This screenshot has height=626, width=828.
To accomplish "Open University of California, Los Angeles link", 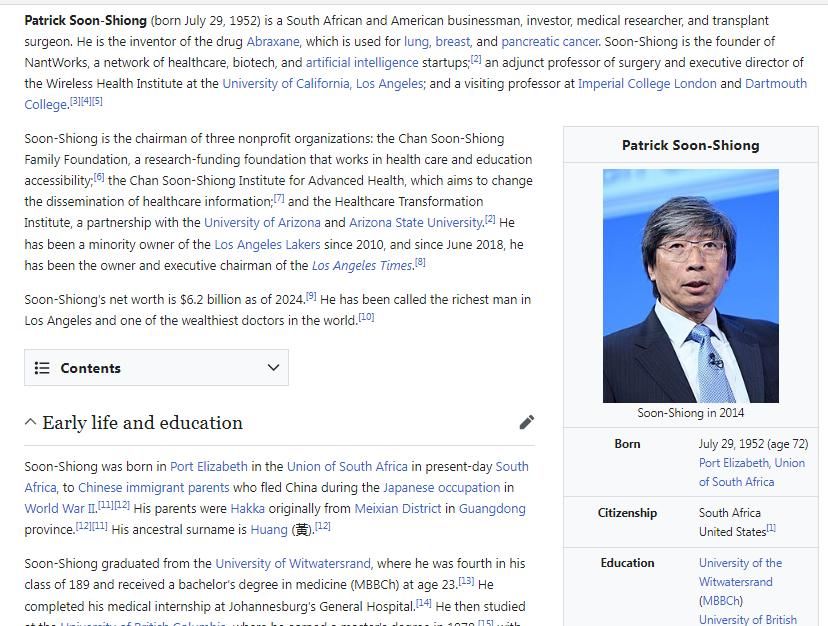I will 323,83.
